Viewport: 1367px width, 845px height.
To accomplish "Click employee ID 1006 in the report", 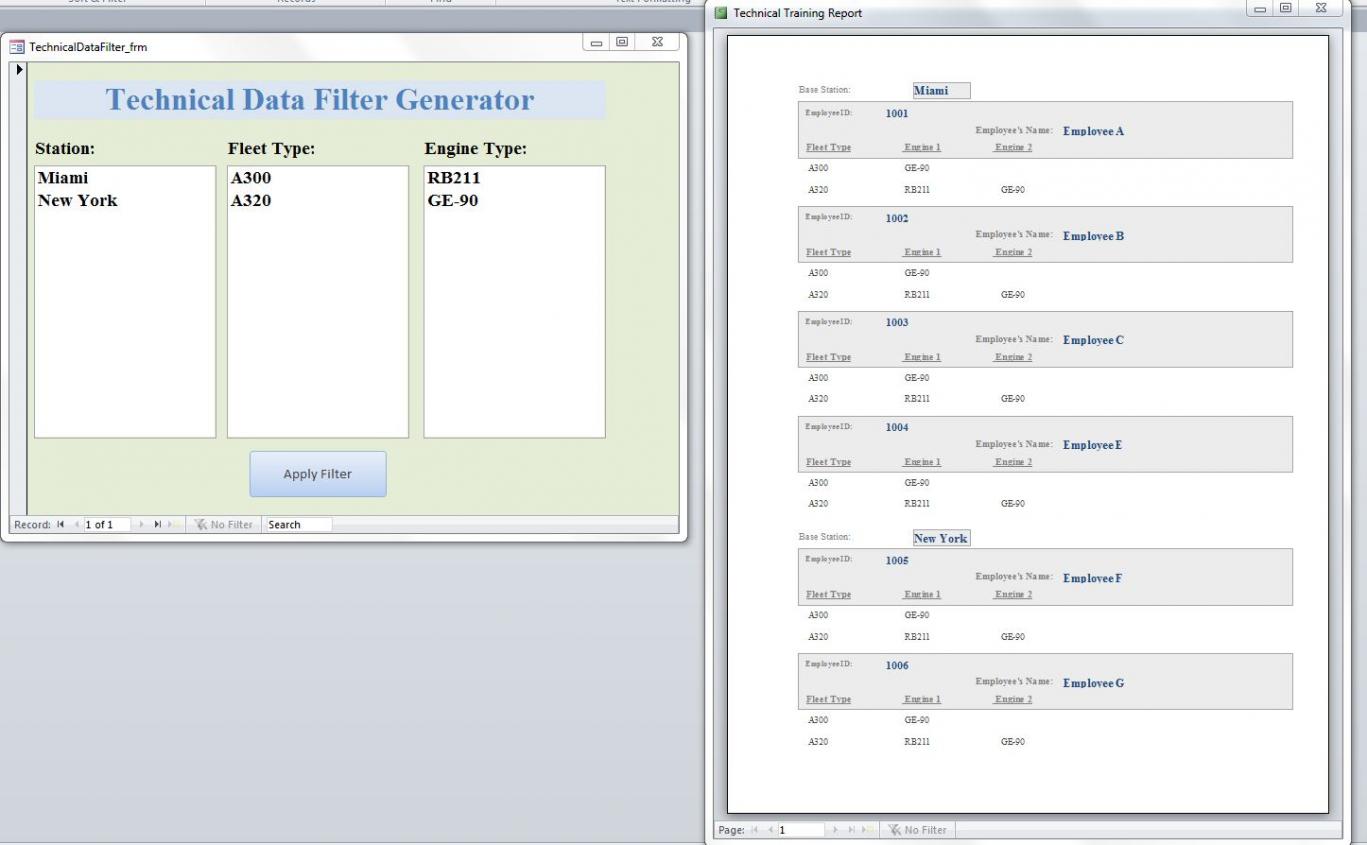I will tap(897, 665).
